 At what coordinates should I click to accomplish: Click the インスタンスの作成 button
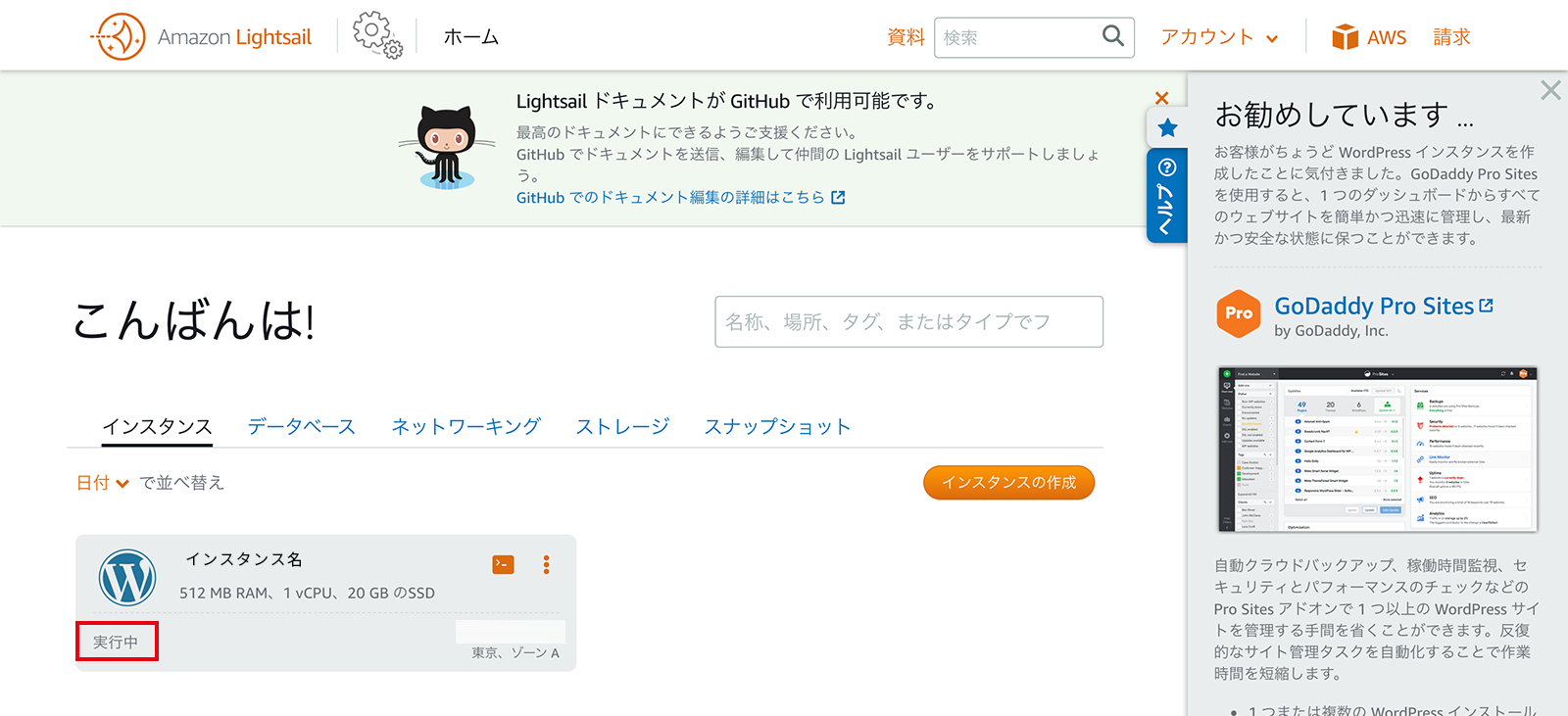1008,482
